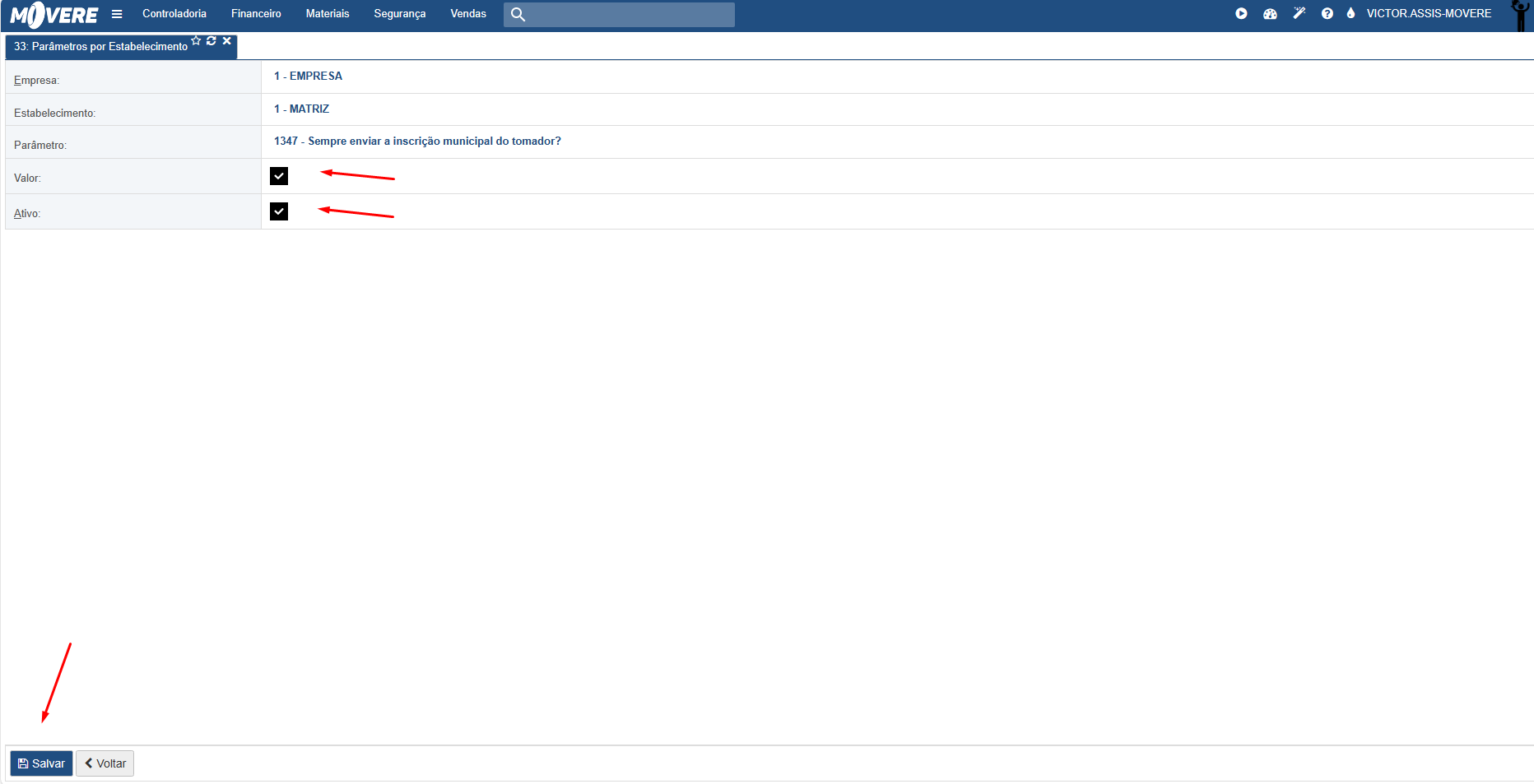Click the play circle icon in top bar
The width and height of the screenshot is (1534, 784).
click(1241, 13)
